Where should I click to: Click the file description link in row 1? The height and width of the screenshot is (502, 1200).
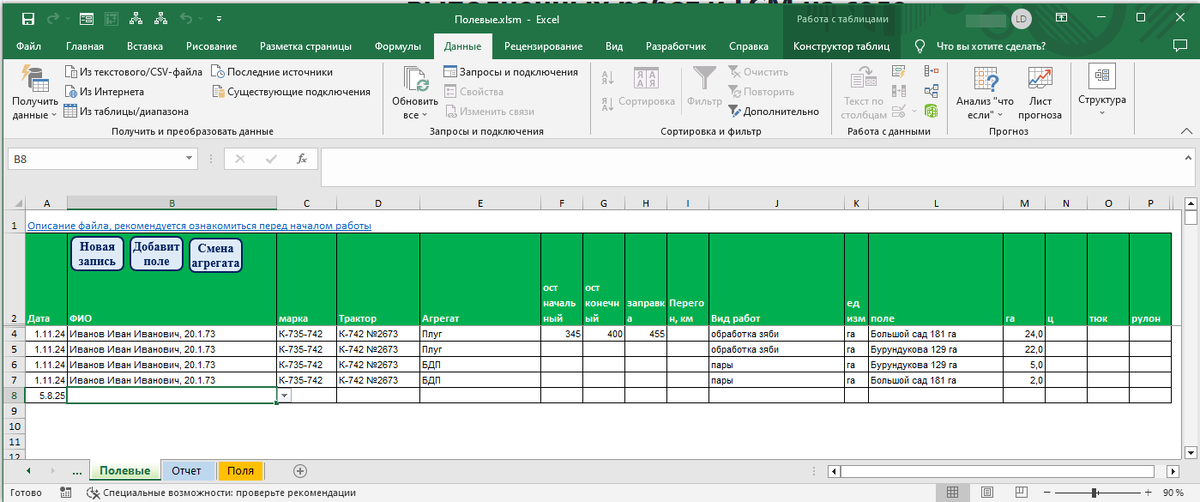tap(199, 226)
